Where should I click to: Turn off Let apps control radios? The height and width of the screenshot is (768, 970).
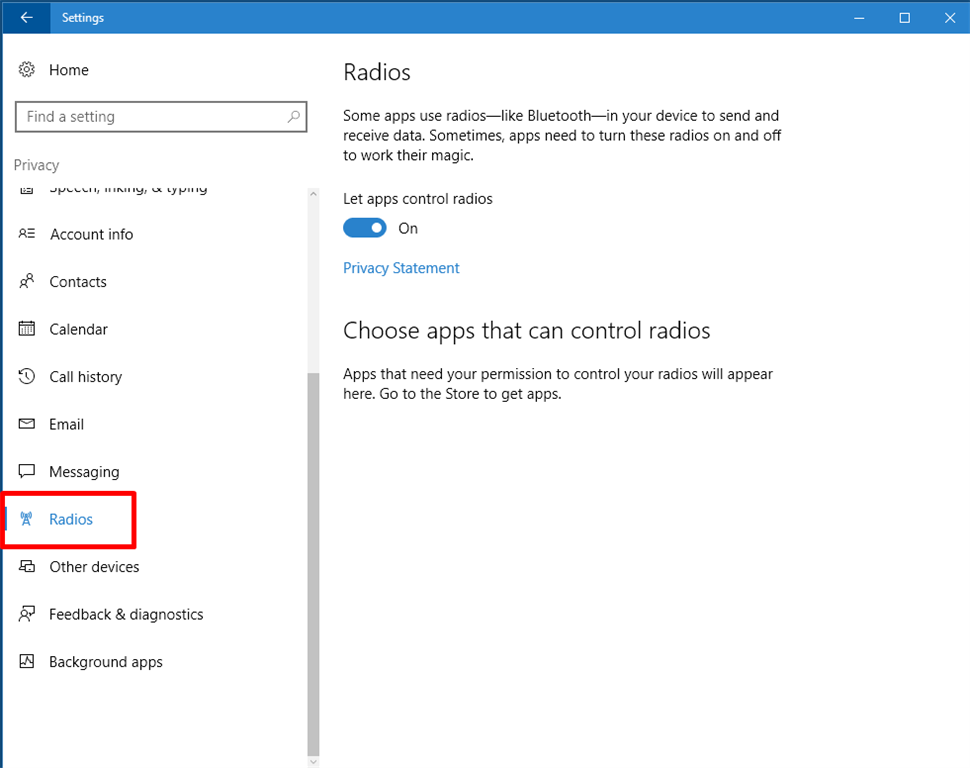point(365,228)
